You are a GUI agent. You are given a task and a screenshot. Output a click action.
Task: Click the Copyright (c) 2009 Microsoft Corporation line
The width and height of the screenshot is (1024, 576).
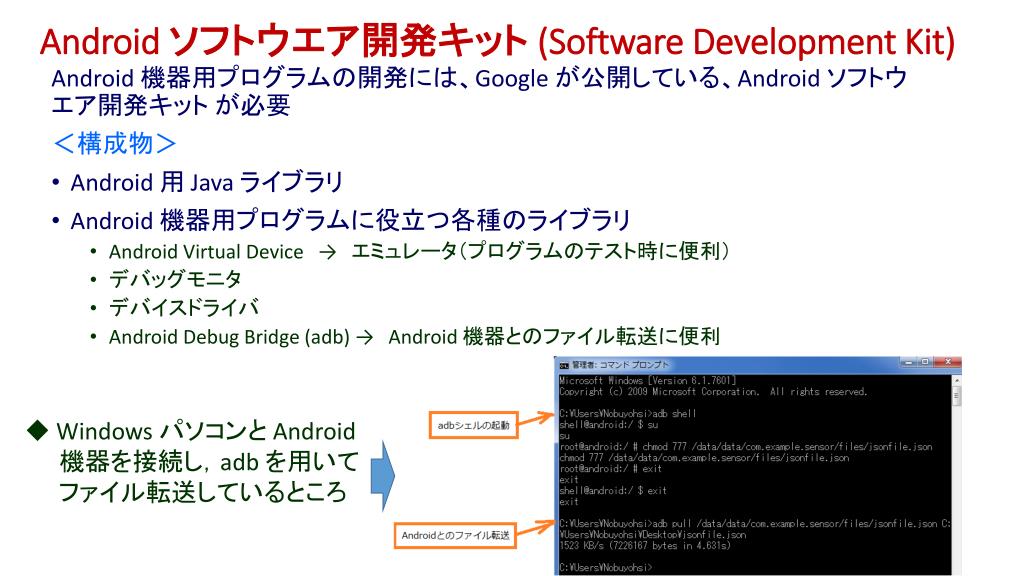[713, 392]
